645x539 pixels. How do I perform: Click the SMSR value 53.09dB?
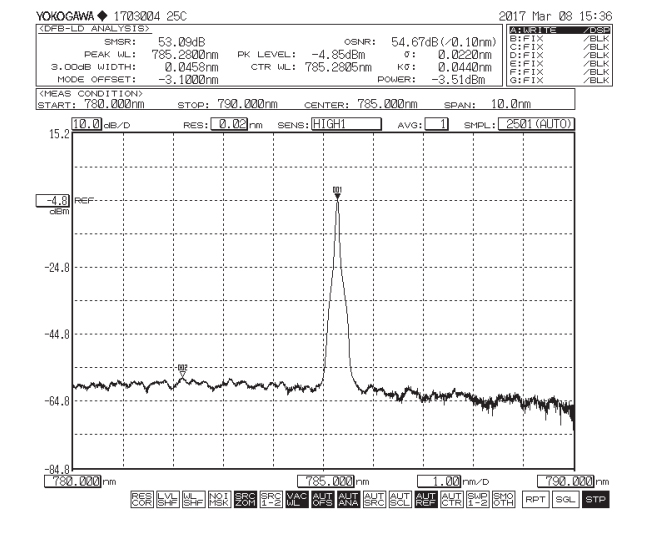tap(181, 42)
